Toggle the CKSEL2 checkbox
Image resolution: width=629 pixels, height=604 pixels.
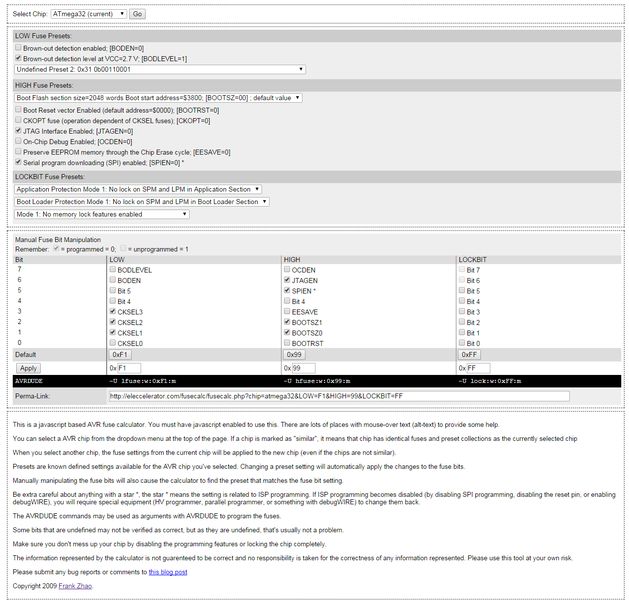tap(113, 322)
